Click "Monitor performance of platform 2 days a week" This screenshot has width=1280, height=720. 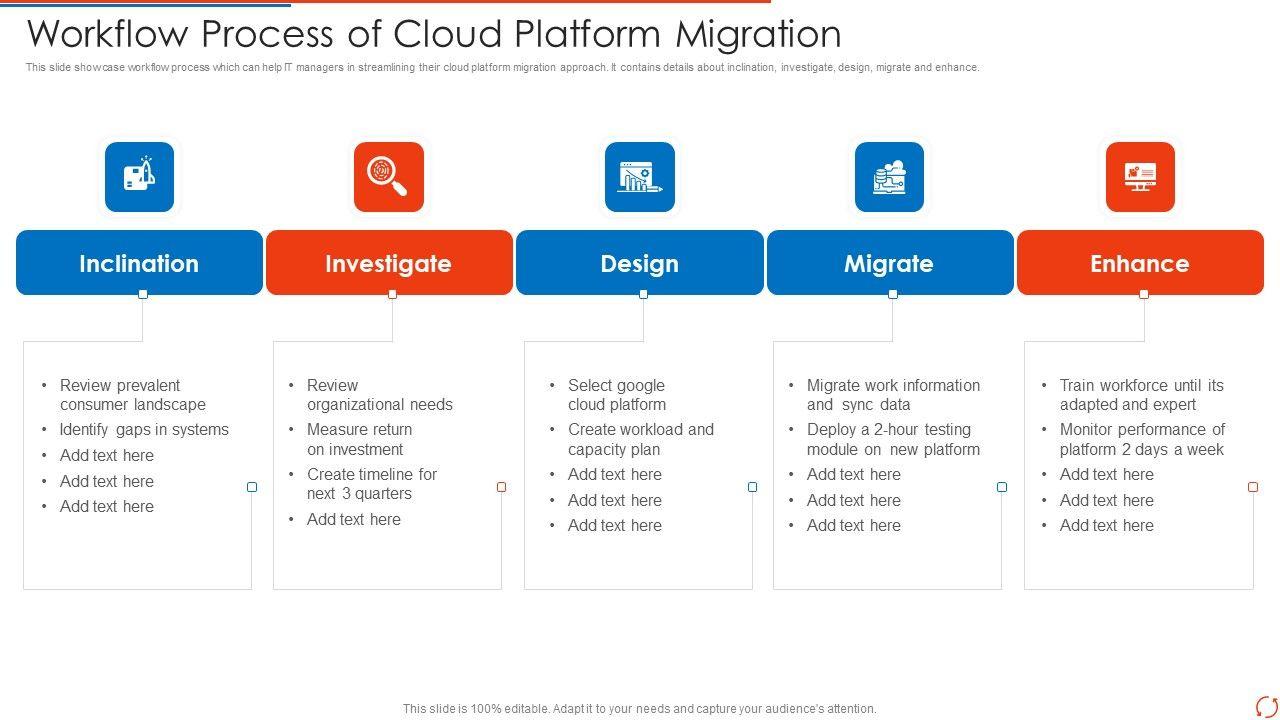pyautogui.click(x=1143, y=439)
